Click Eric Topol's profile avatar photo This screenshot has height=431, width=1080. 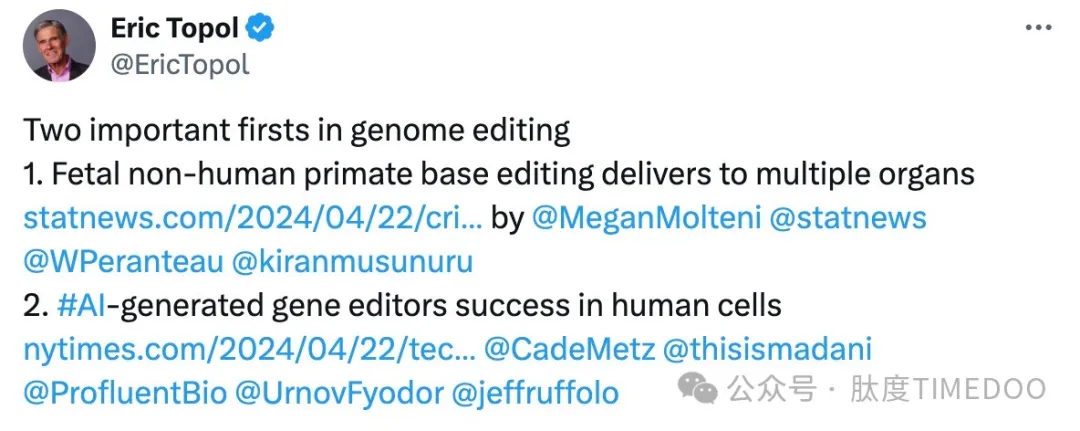(x=59, y=46)
